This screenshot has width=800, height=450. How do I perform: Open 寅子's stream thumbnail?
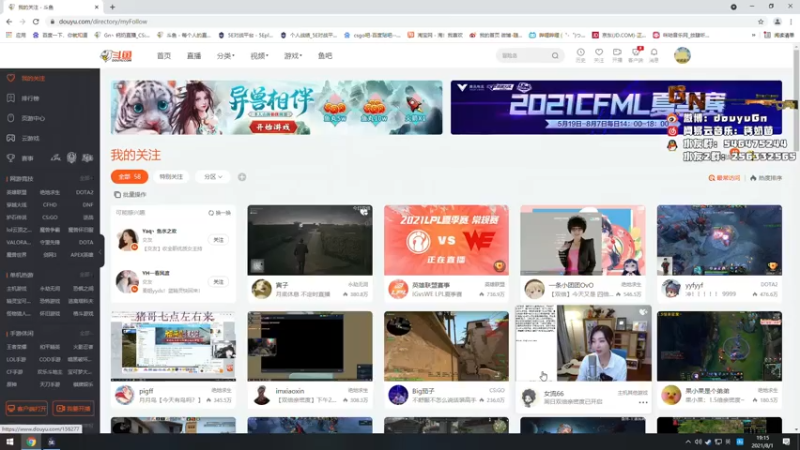(310, 240)
